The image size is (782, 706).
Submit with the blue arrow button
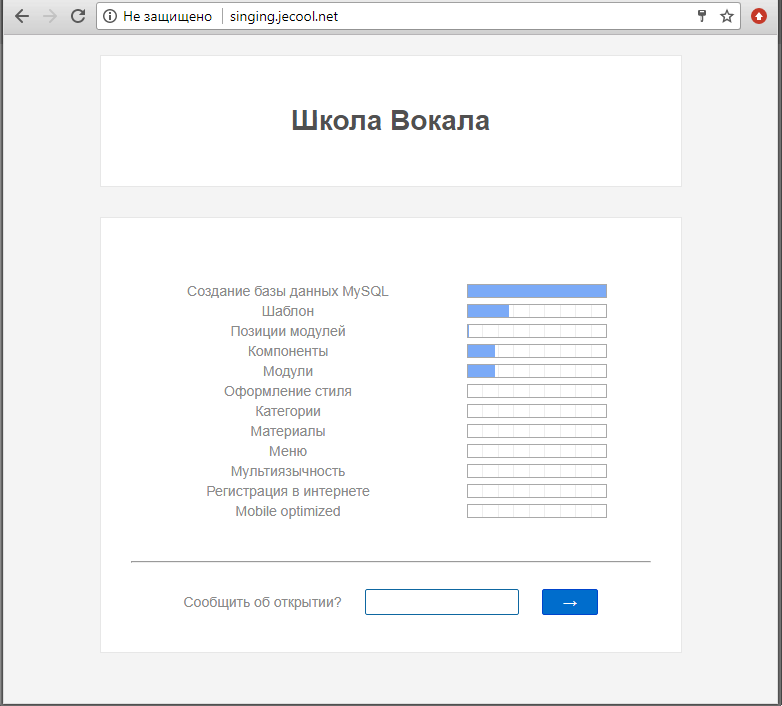coord(570,602)
